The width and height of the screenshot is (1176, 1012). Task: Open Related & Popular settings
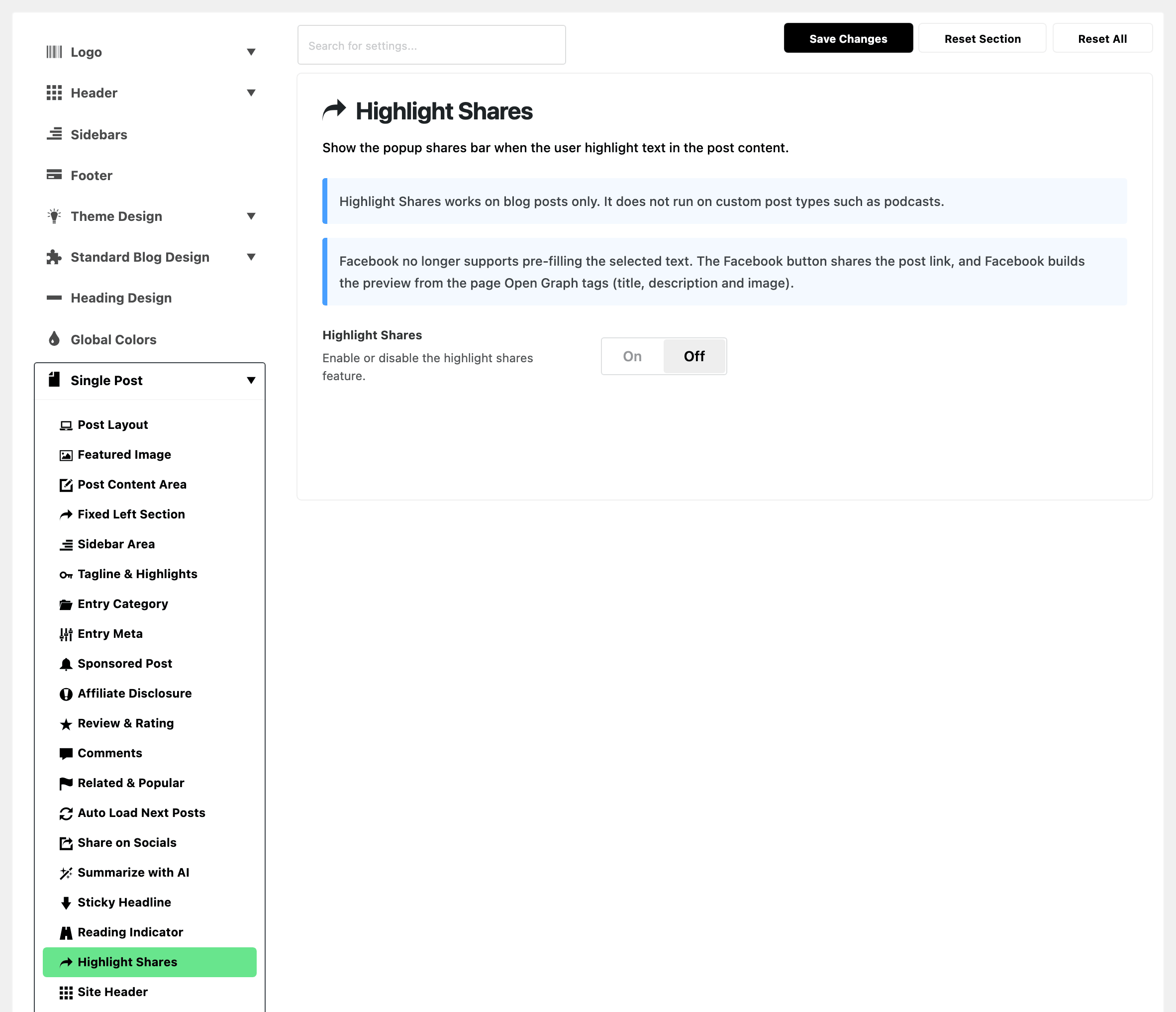tap(150, 783)
